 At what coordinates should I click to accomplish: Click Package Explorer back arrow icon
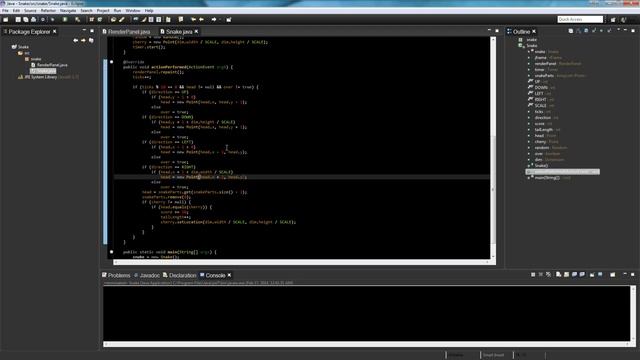76,40
